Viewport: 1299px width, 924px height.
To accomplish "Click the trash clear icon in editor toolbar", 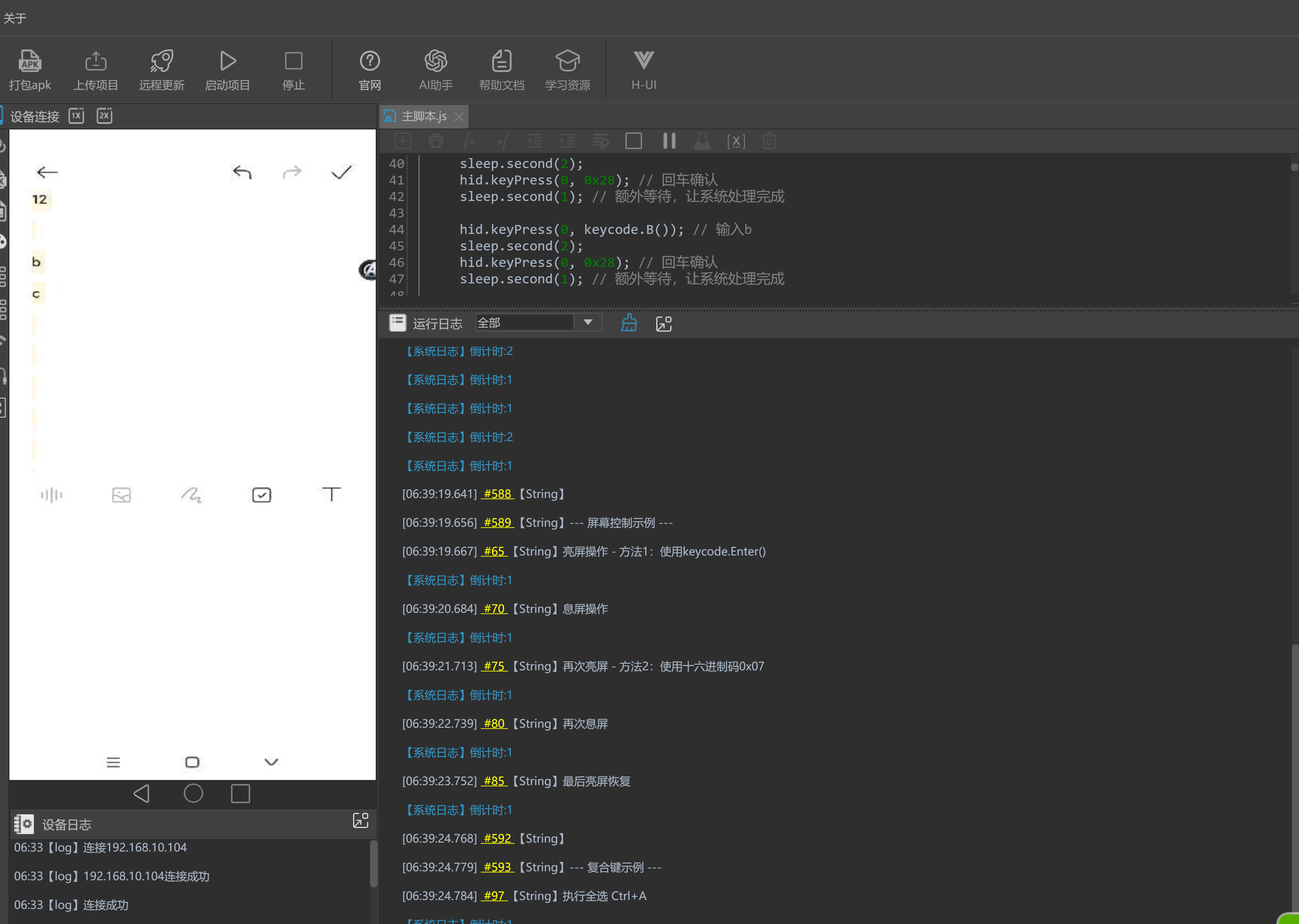I will point(769,141).
